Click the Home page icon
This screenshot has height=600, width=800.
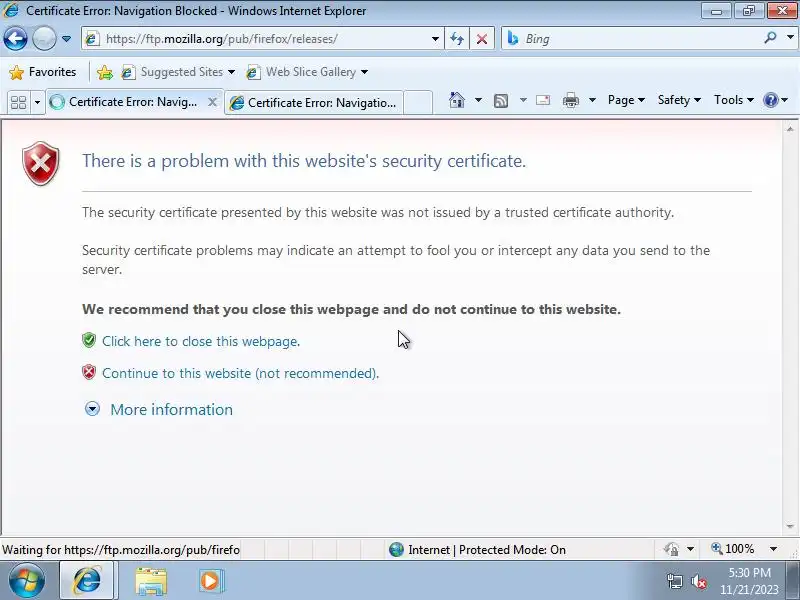point(457,100)
